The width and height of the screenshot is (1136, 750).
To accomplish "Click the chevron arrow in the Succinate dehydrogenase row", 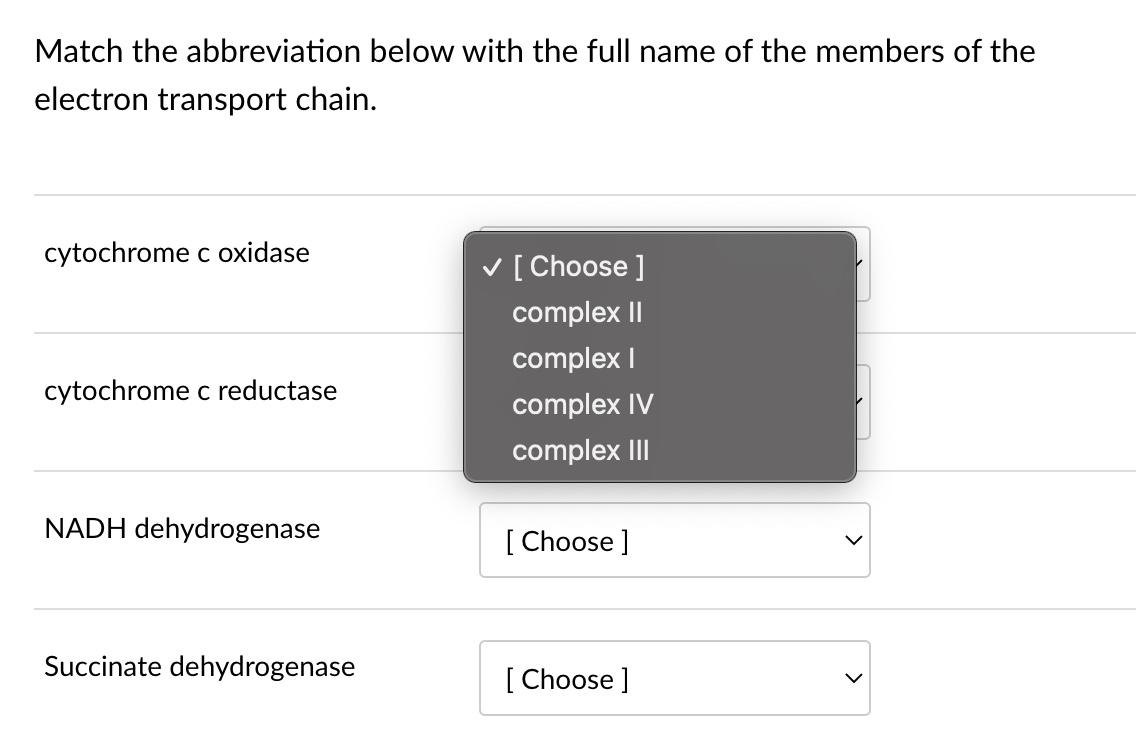I will click(x=852, y=679).
